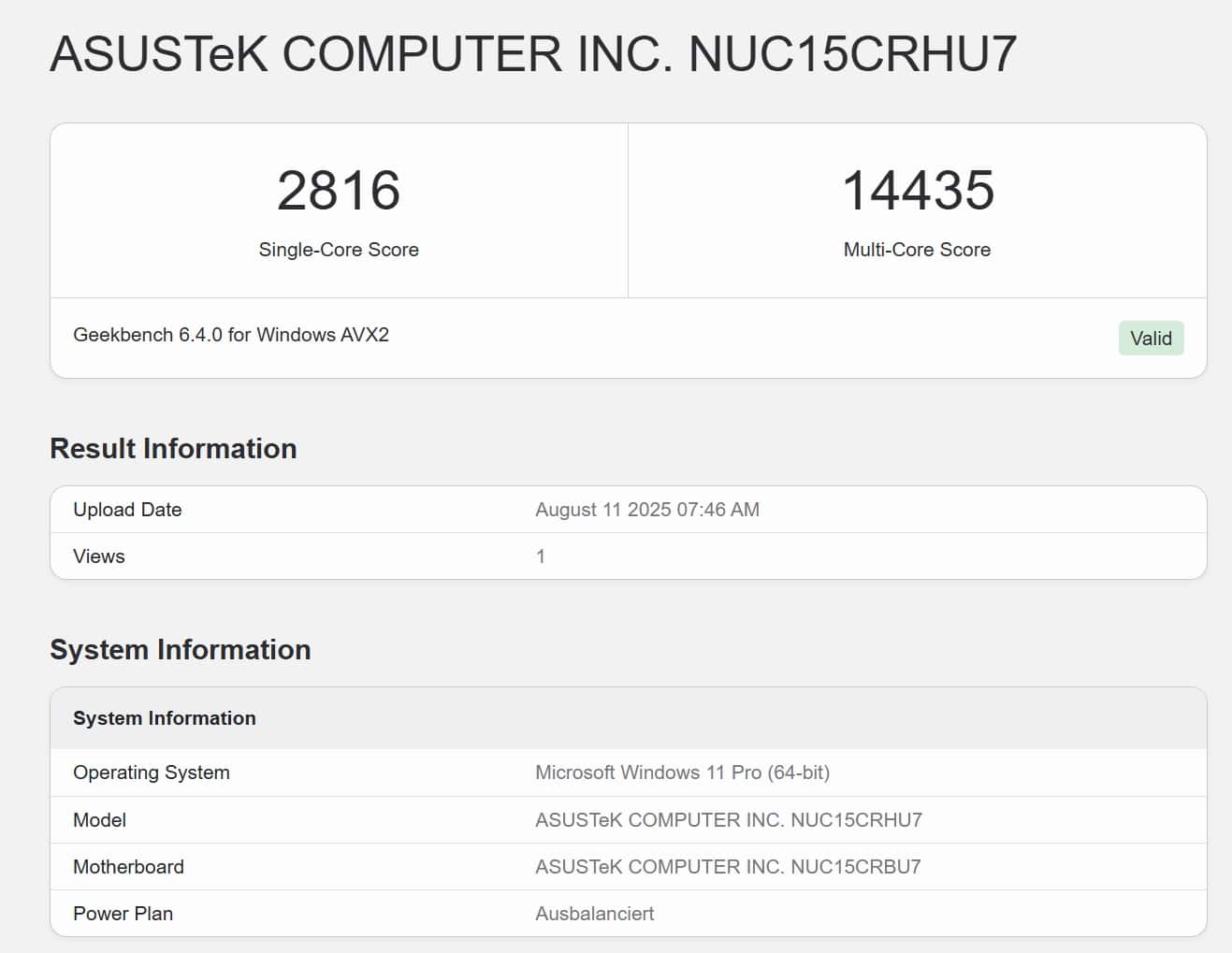Image resolution: width=1232 pixels, height=953 pixels.
Task: Click the Model value NUC15CRHU7
Action: click(728, 820)
